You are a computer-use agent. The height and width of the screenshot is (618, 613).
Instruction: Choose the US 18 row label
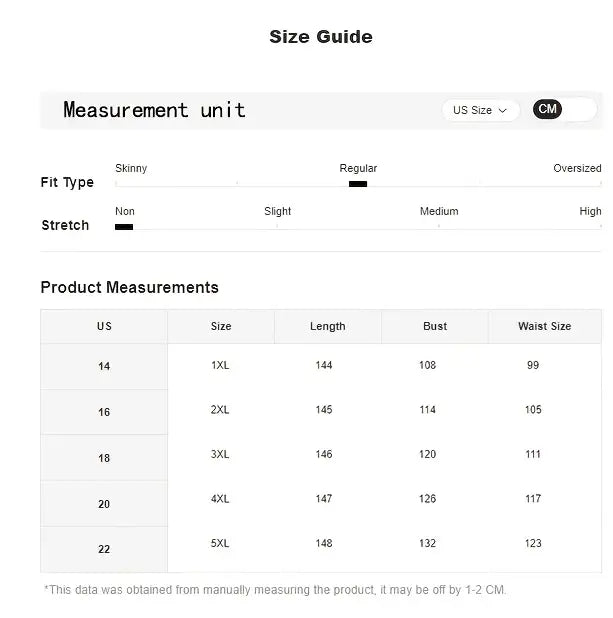pos(104,458)
